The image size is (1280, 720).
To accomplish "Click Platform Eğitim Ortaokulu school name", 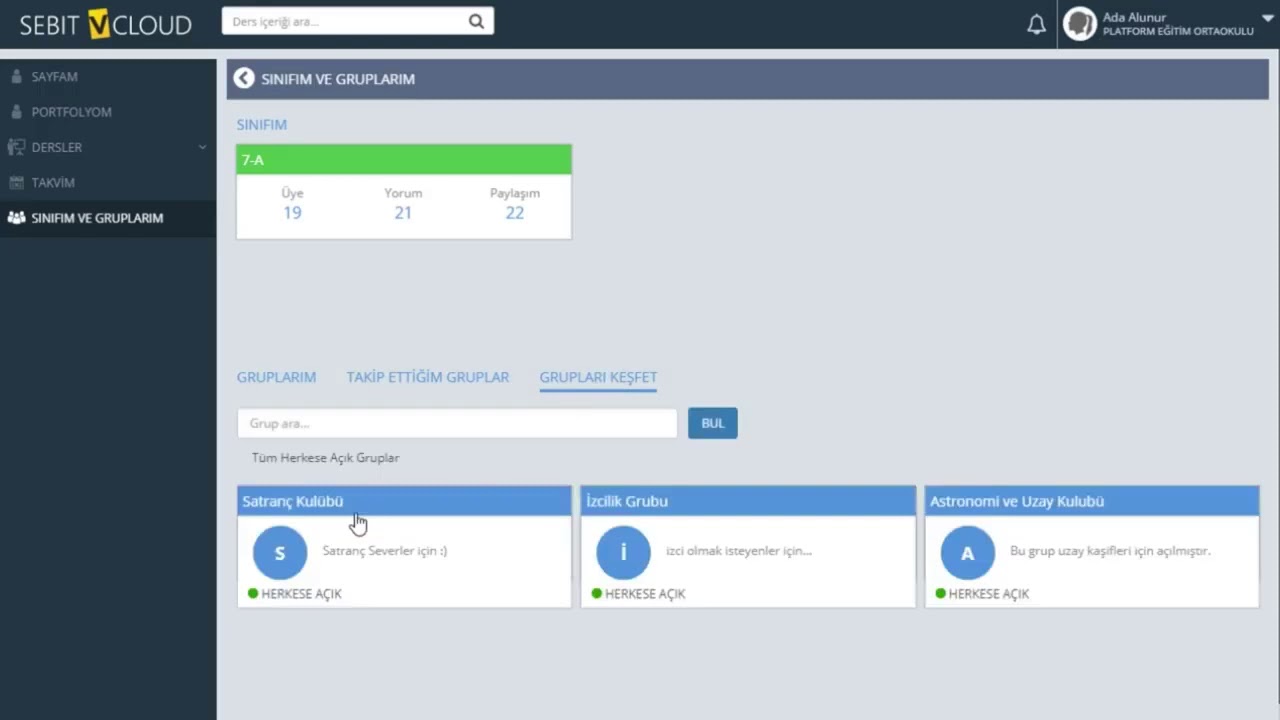I will (1178, 32).
